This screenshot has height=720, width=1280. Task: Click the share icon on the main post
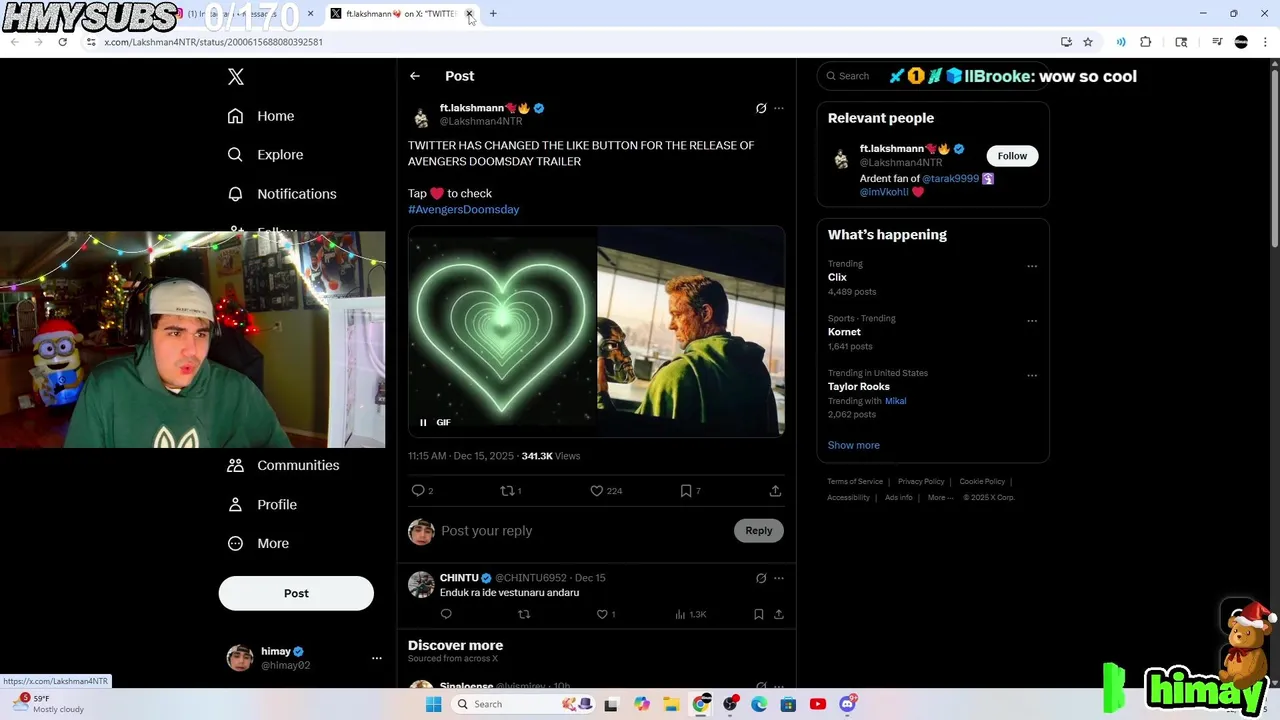[775, 491]
